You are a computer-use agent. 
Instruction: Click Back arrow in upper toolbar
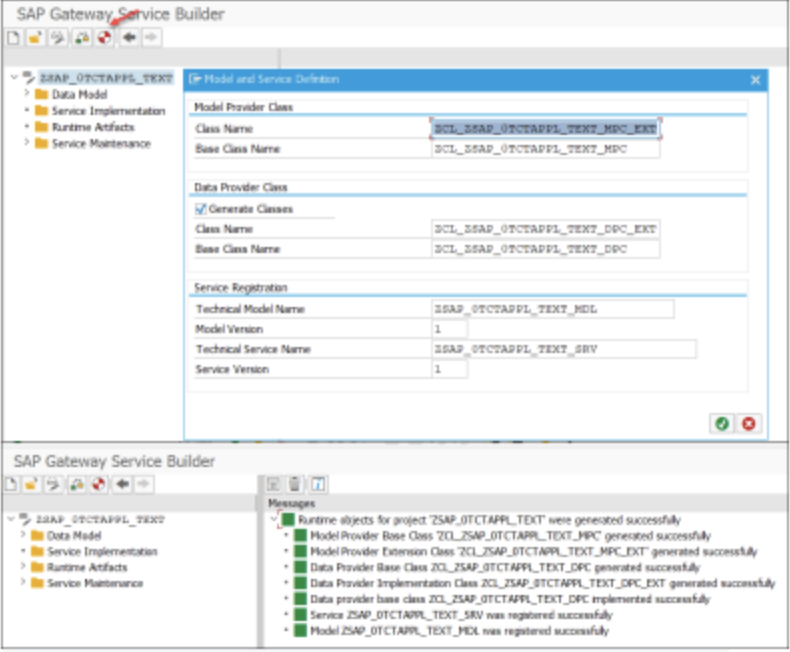click(129, 37)
